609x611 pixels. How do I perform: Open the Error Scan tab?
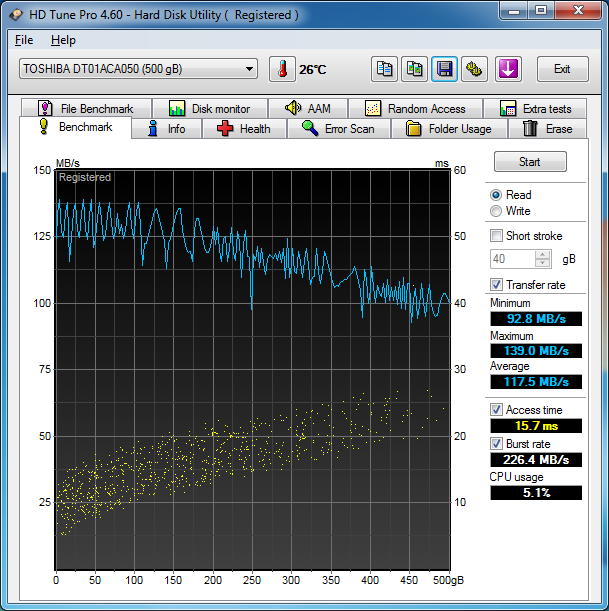point(339,129)
